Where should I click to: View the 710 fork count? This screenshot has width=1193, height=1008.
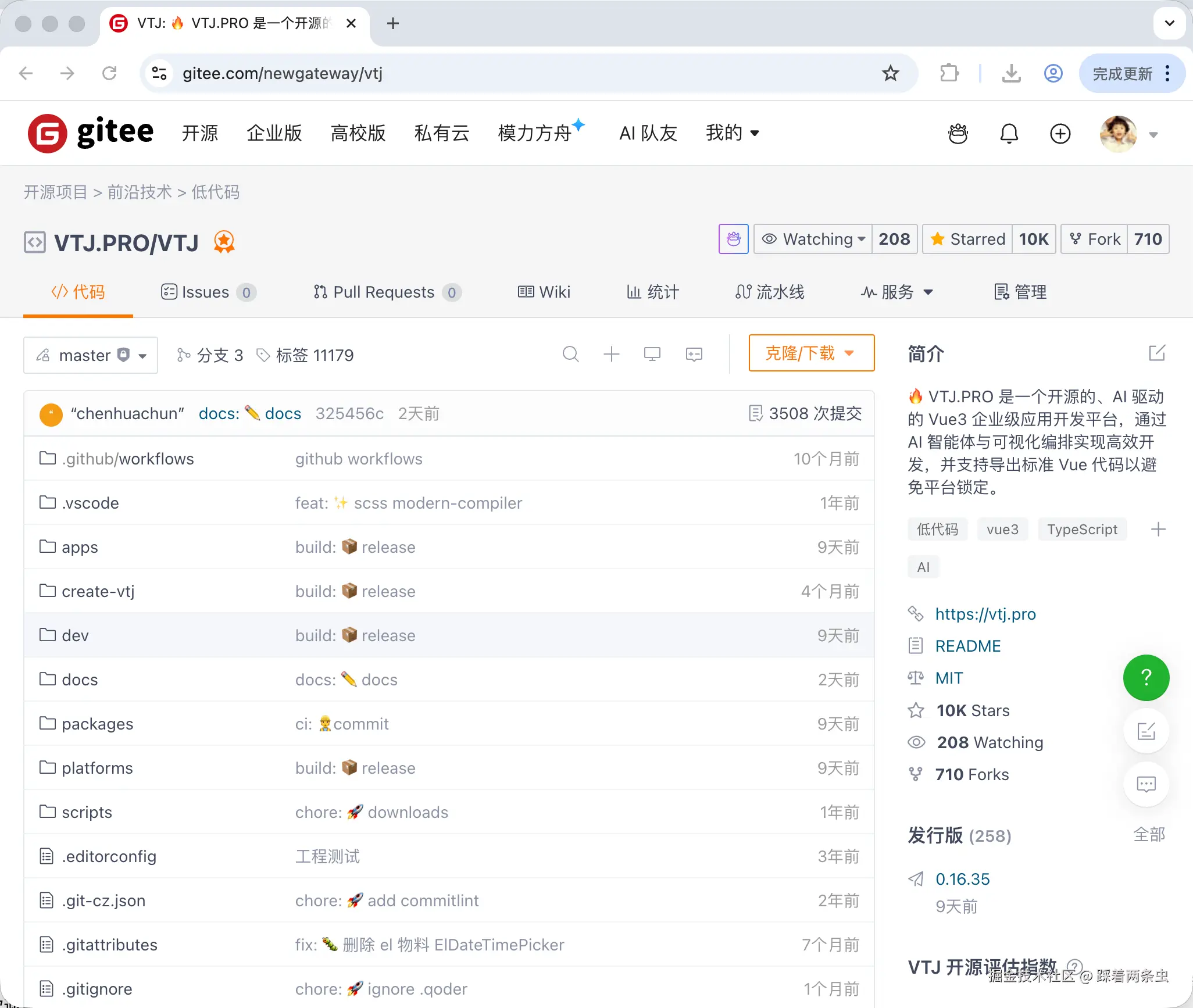[1148, 239]
